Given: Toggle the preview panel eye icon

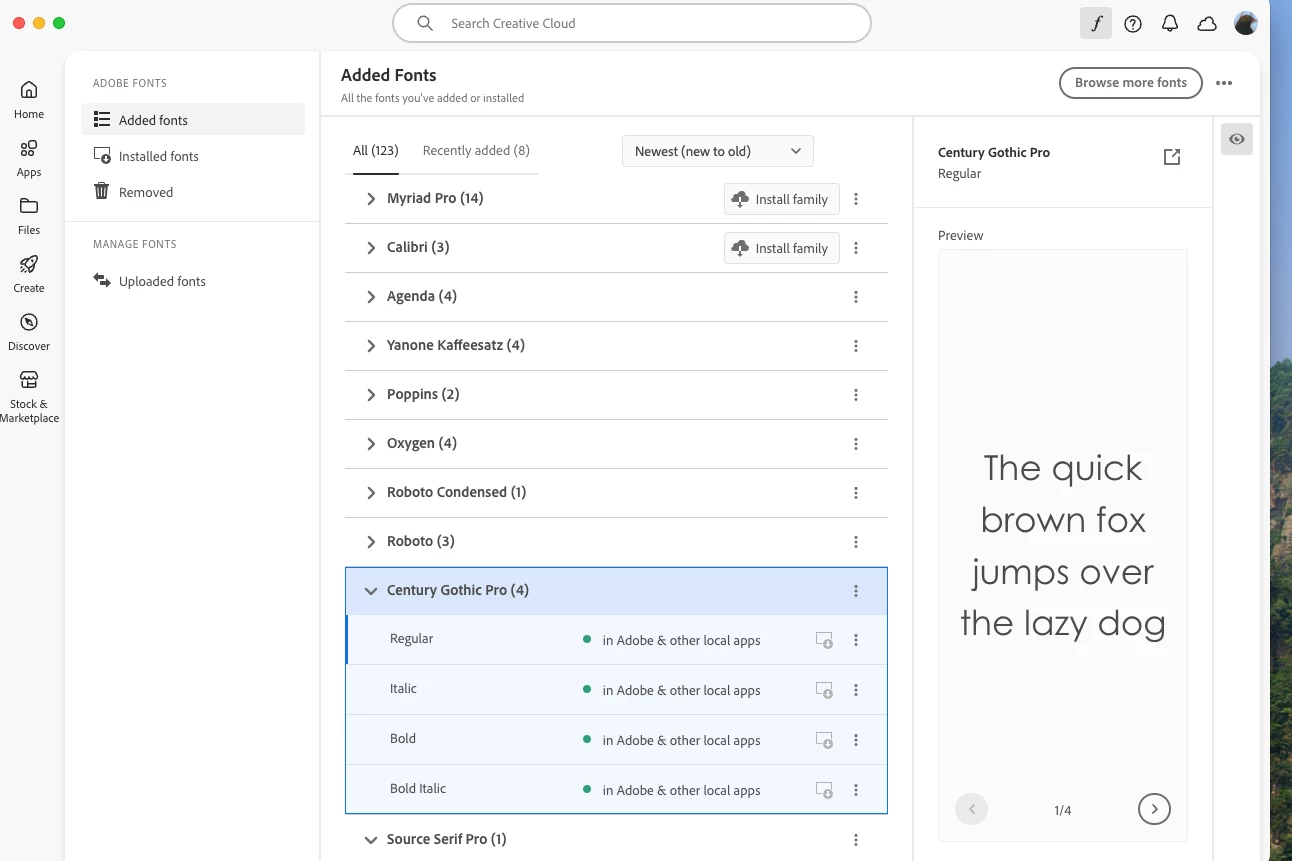Looking at the screenshot, I should click(x=1237, y=139).
